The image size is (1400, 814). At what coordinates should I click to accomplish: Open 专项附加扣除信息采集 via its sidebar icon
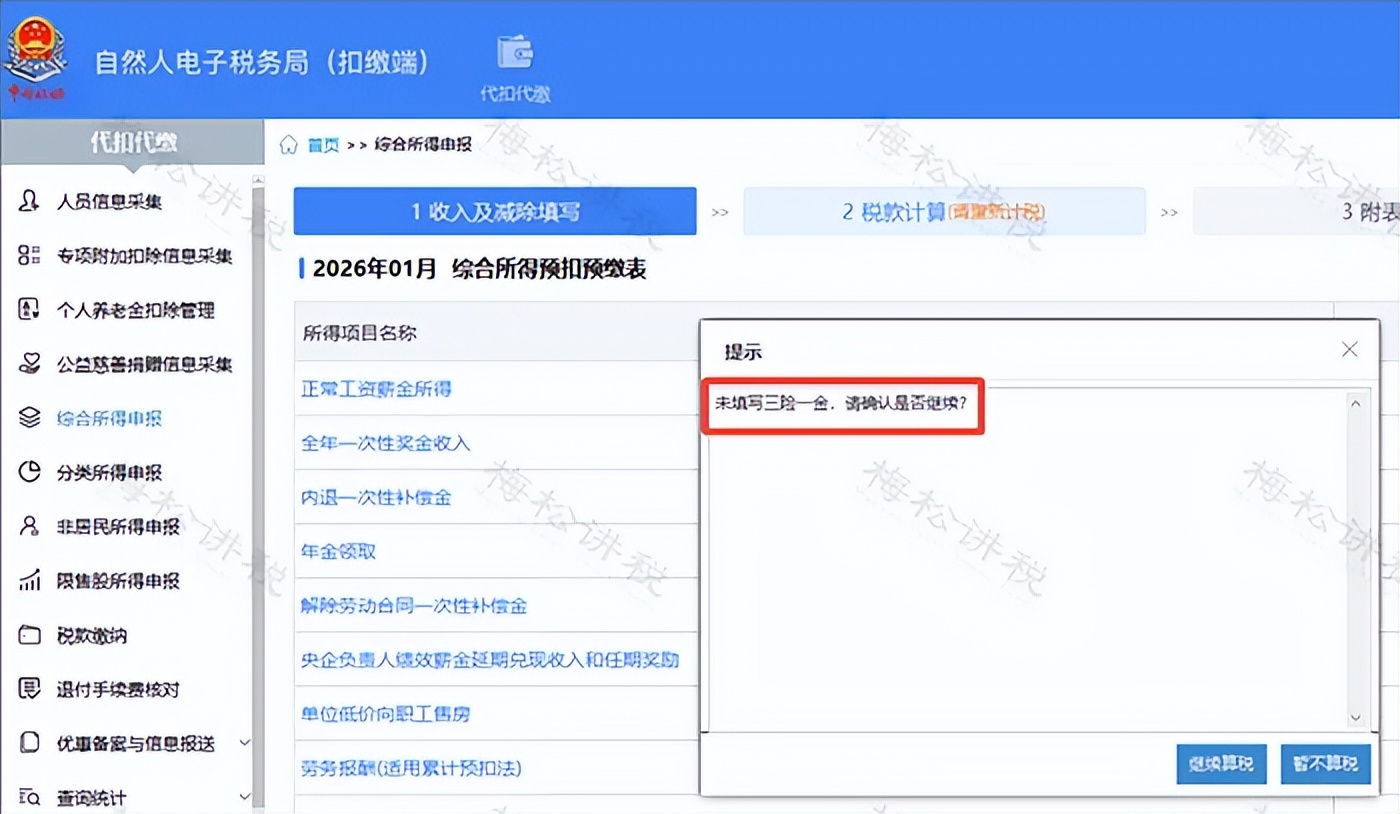pyautogui.click(x=27, y=256)
